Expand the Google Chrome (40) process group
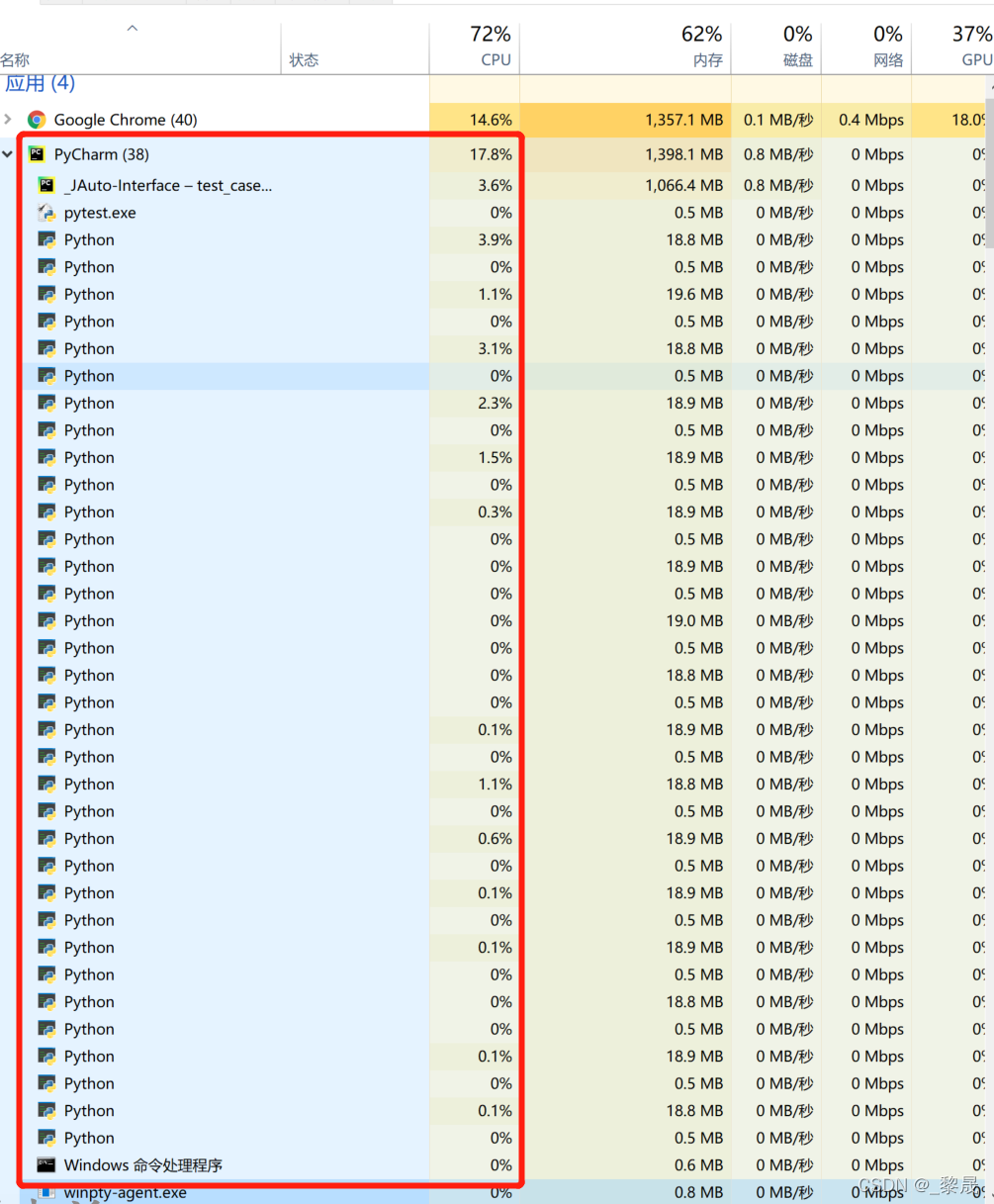Viewport: 994px width, 1204px height. (x=8, y=120)
